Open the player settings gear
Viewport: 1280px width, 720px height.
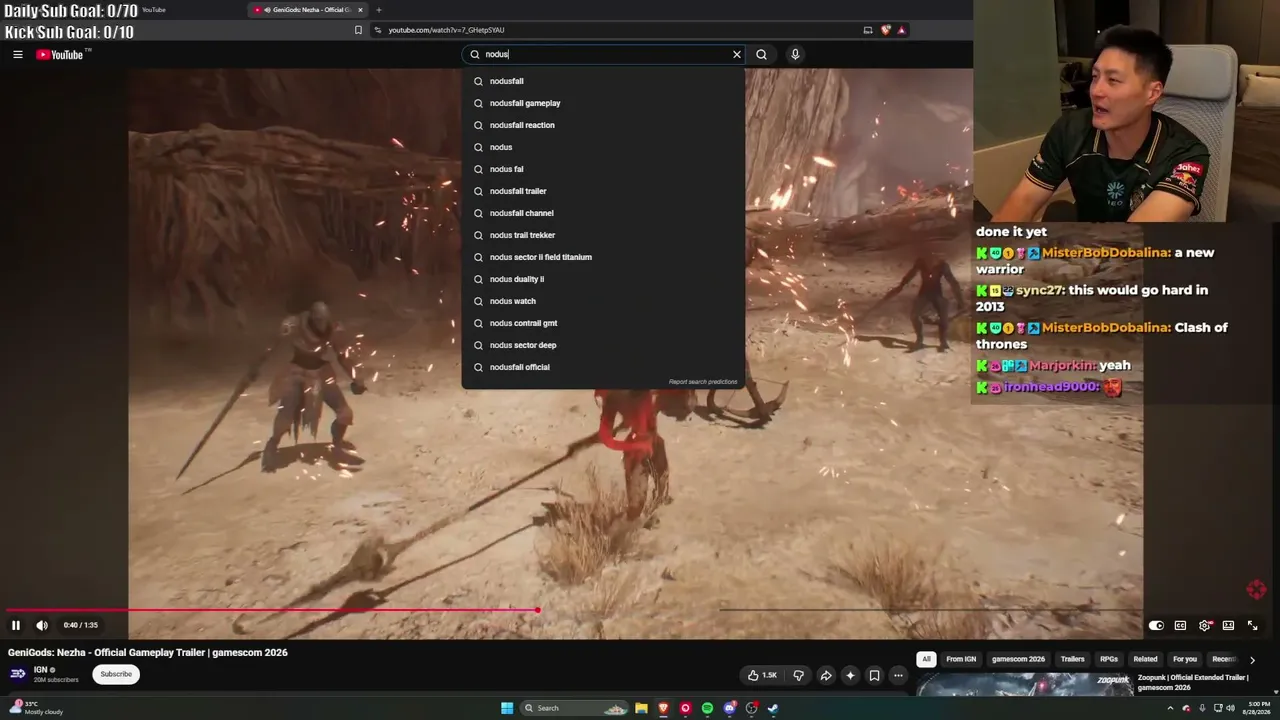click(1205, 626)
